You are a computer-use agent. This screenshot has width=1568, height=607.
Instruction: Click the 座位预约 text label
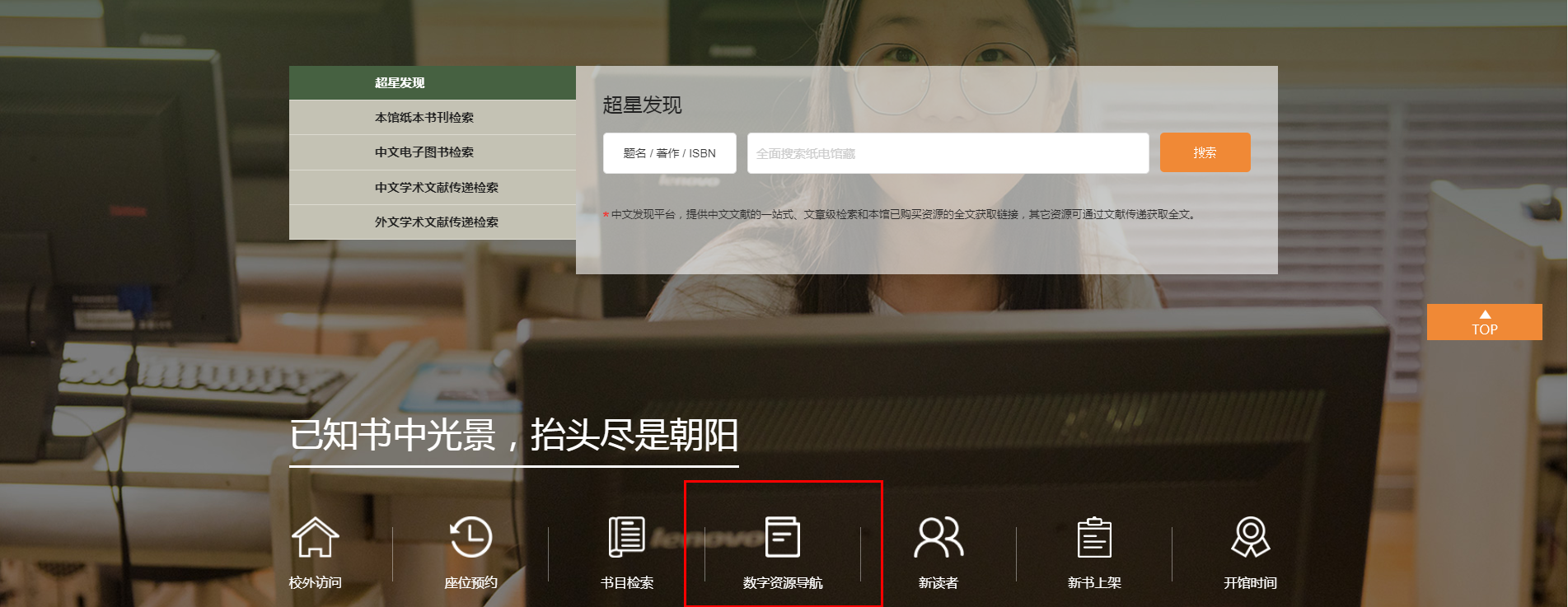(470, 583)
